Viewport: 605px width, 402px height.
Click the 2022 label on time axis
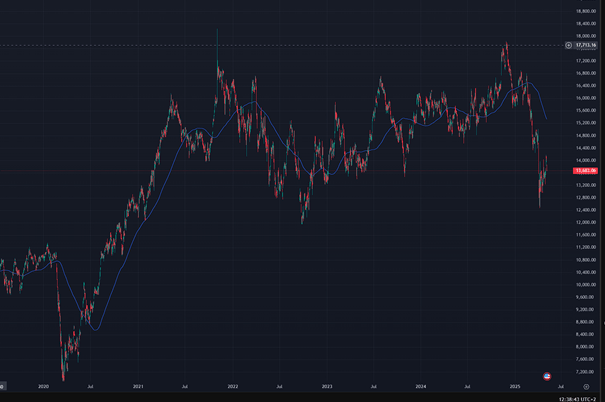click(233, 386)
